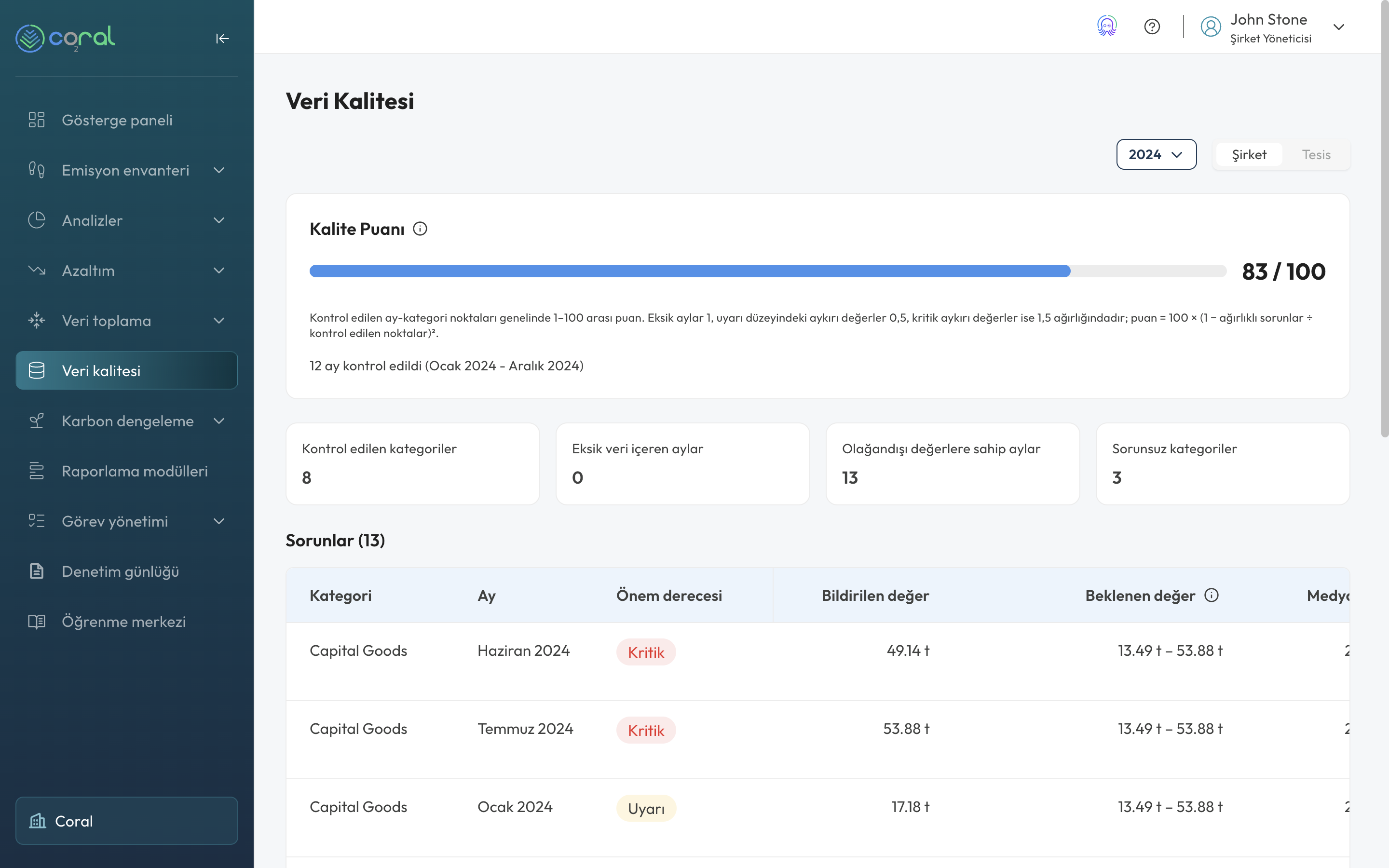The width and height of the screenshot is (1389, 868).
Task: Expand the Emisyon envanteri submenu chevron
Action: pos(218,170)
